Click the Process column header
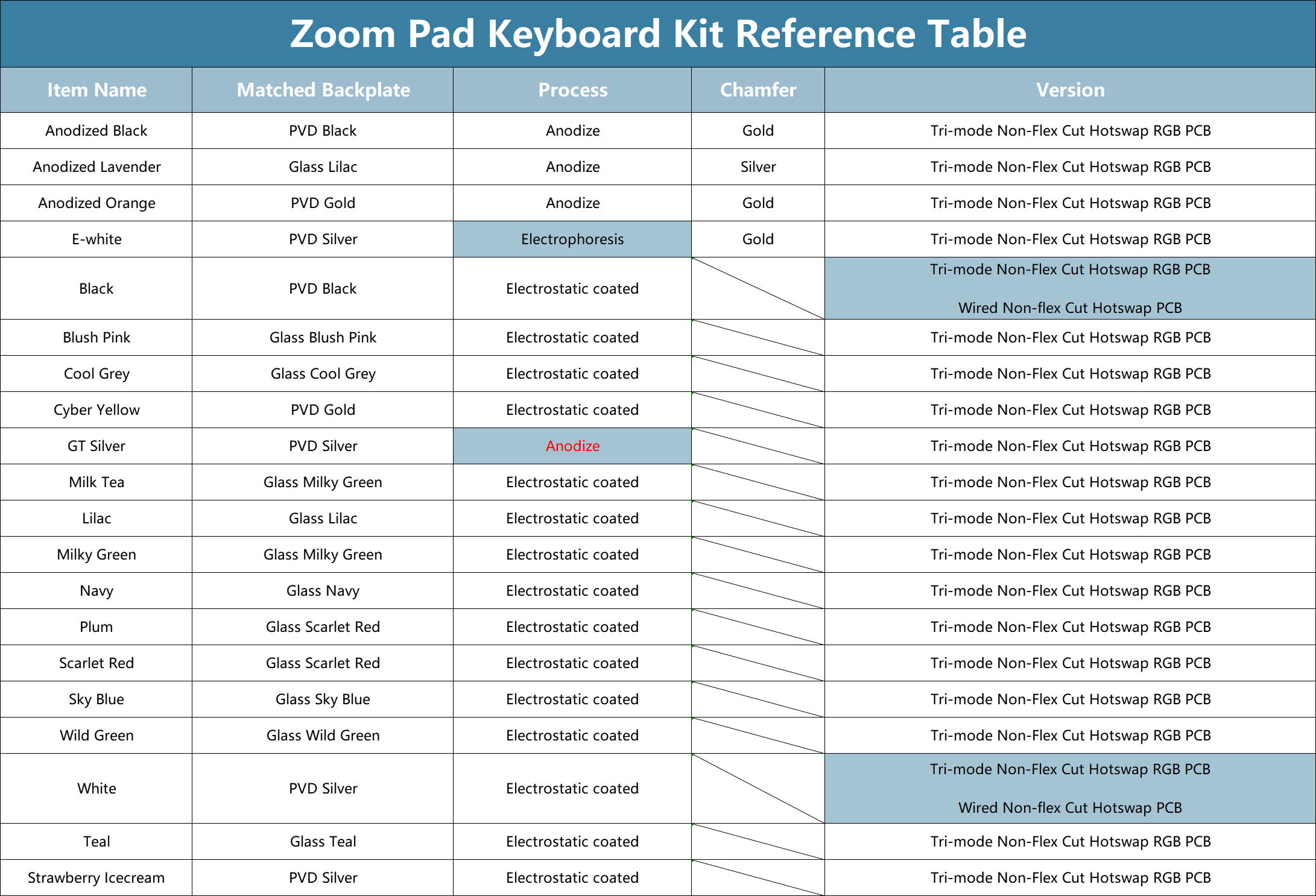The image size is (1316, 896). tap(572, 90)
